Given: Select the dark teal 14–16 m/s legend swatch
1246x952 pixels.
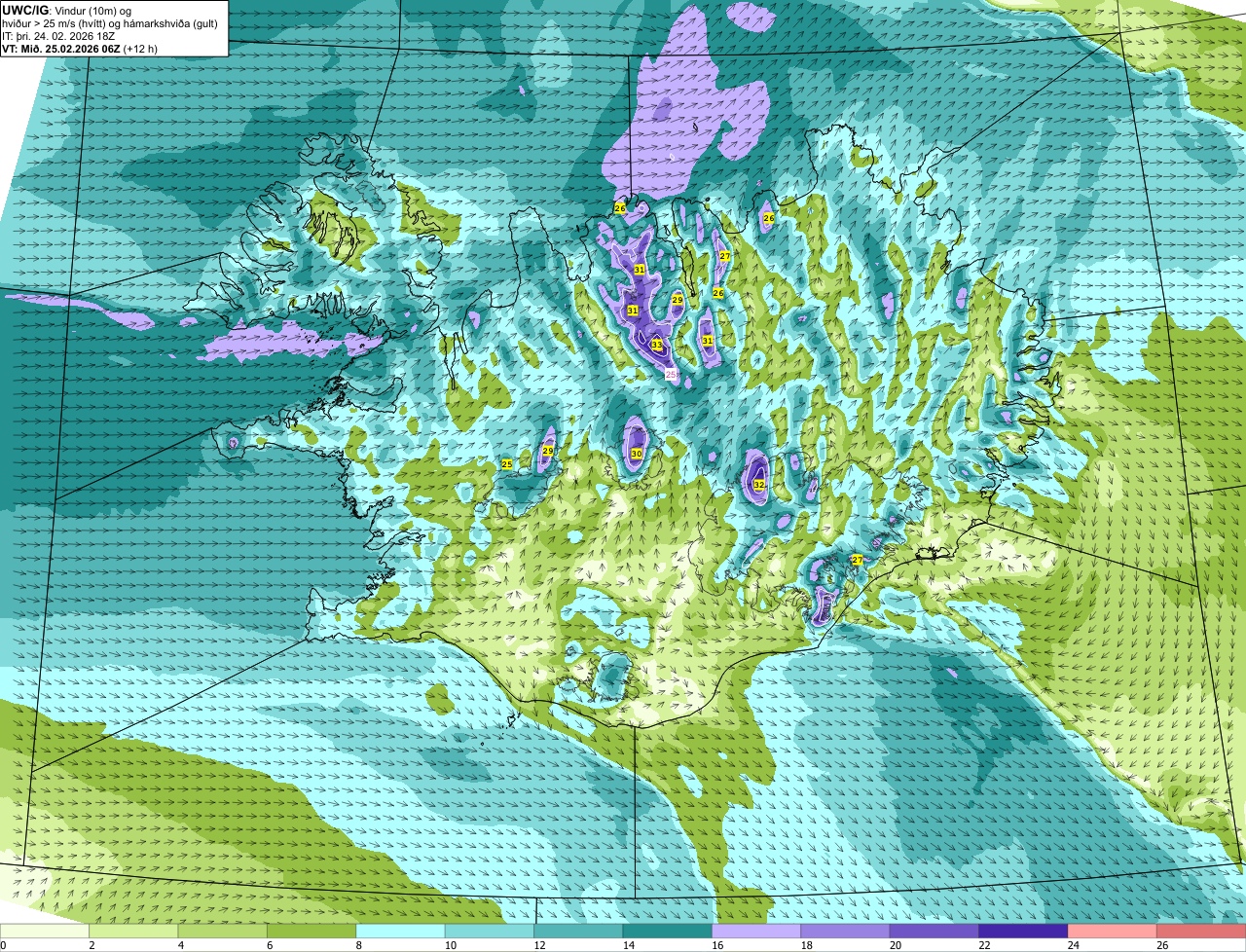Looking at the screenshot, I should click(668, 931).
